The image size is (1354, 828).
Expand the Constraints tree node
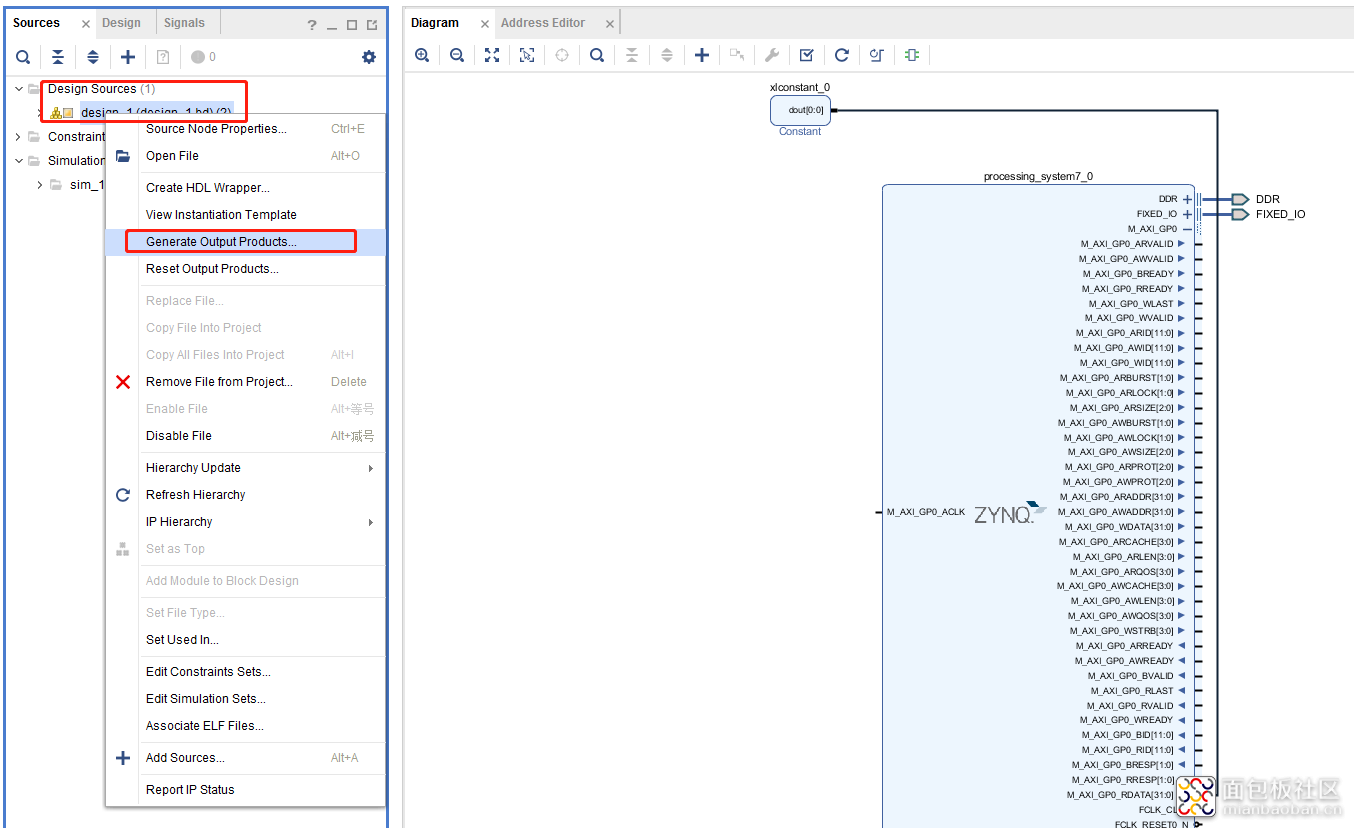click(18, 137)
